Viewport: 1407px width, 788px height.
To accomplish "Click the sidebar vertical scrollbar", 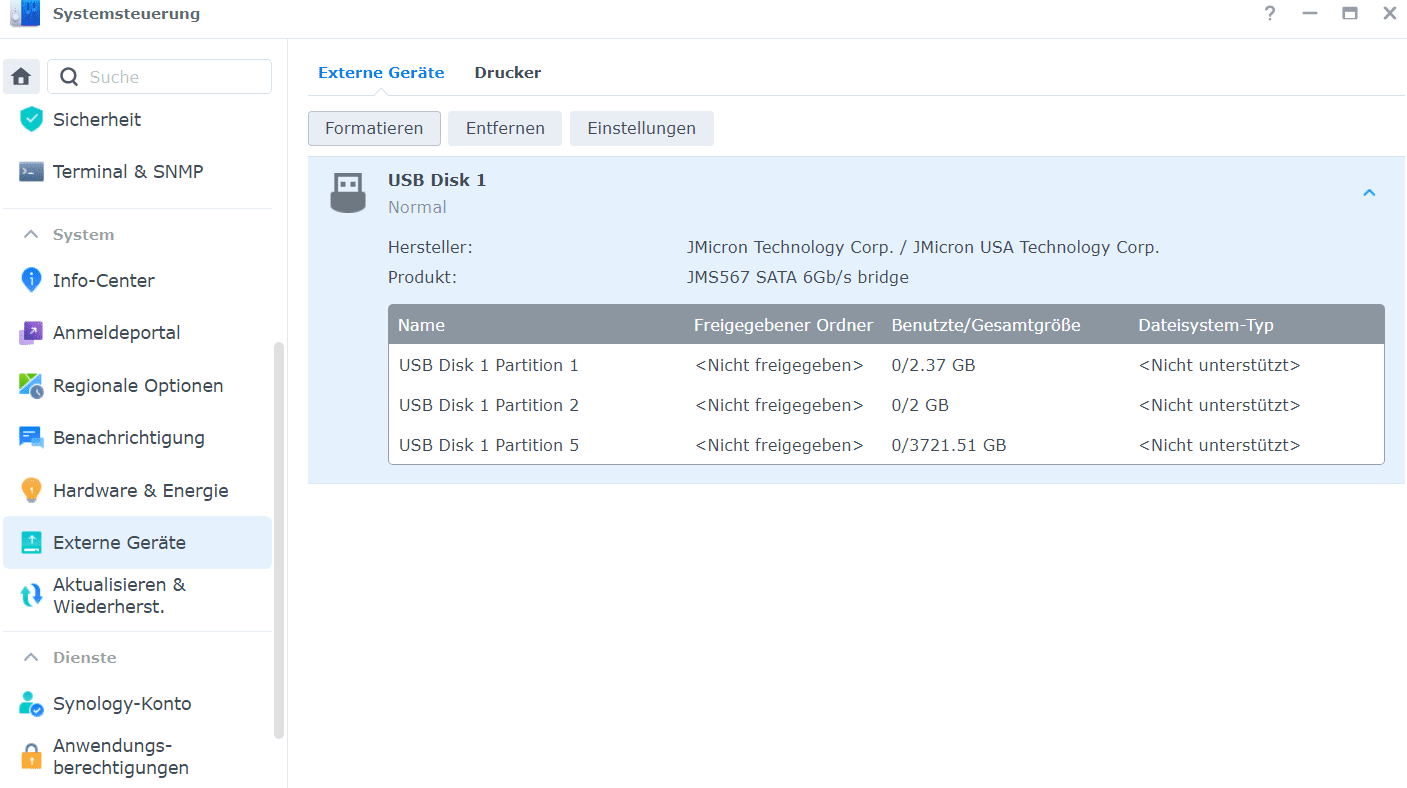I will click(279, 540).
